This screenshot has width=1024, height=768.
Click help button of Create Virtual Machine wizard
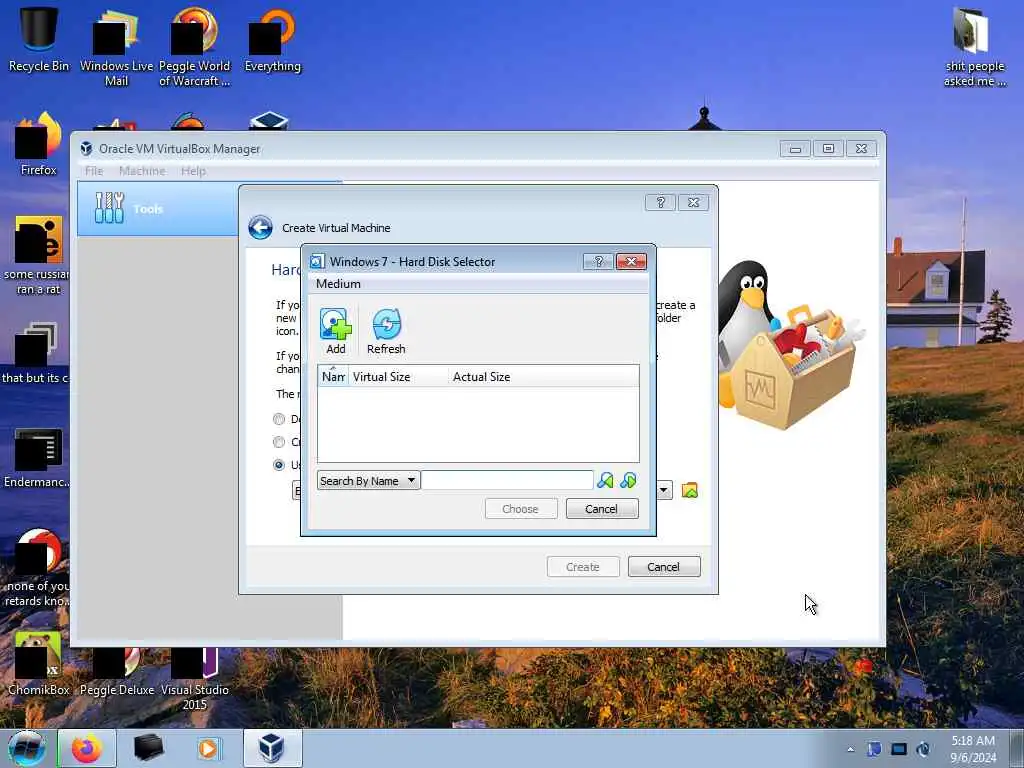(660, 202)
